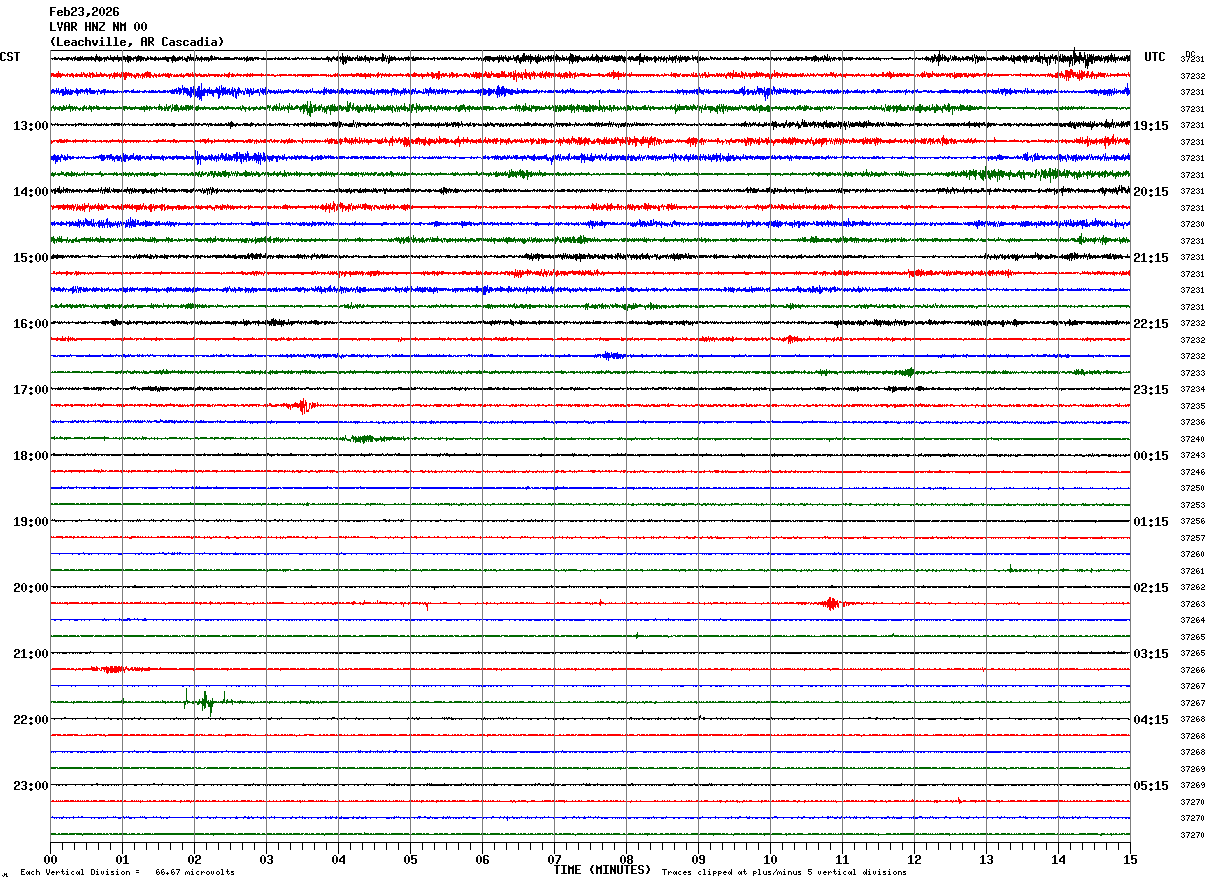Select the 18:00 CST time label

pos(30,456)
